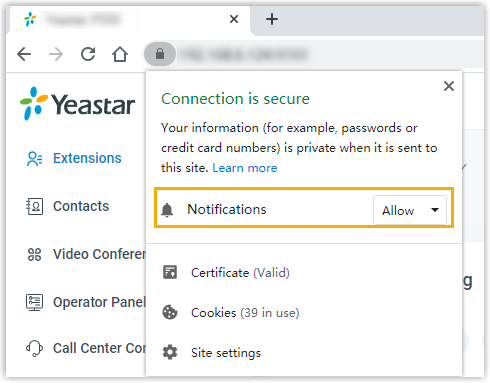The height and width of the screenshot is (383, 490).
Task: Click the Connection is secure heading
Action: pos(235,99)
